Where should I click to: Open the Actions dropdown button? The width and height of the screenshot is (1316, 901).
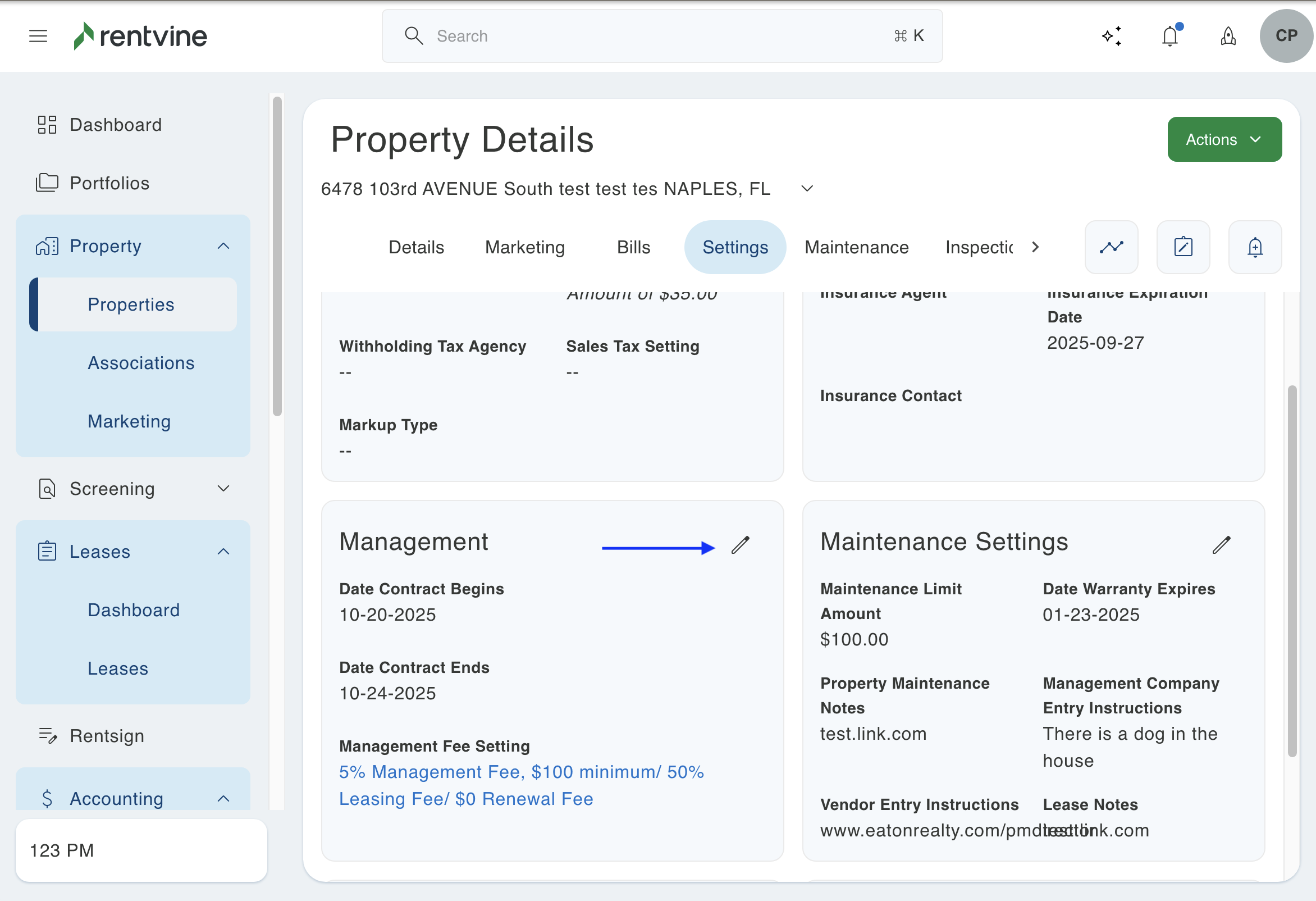[1224, 139]
